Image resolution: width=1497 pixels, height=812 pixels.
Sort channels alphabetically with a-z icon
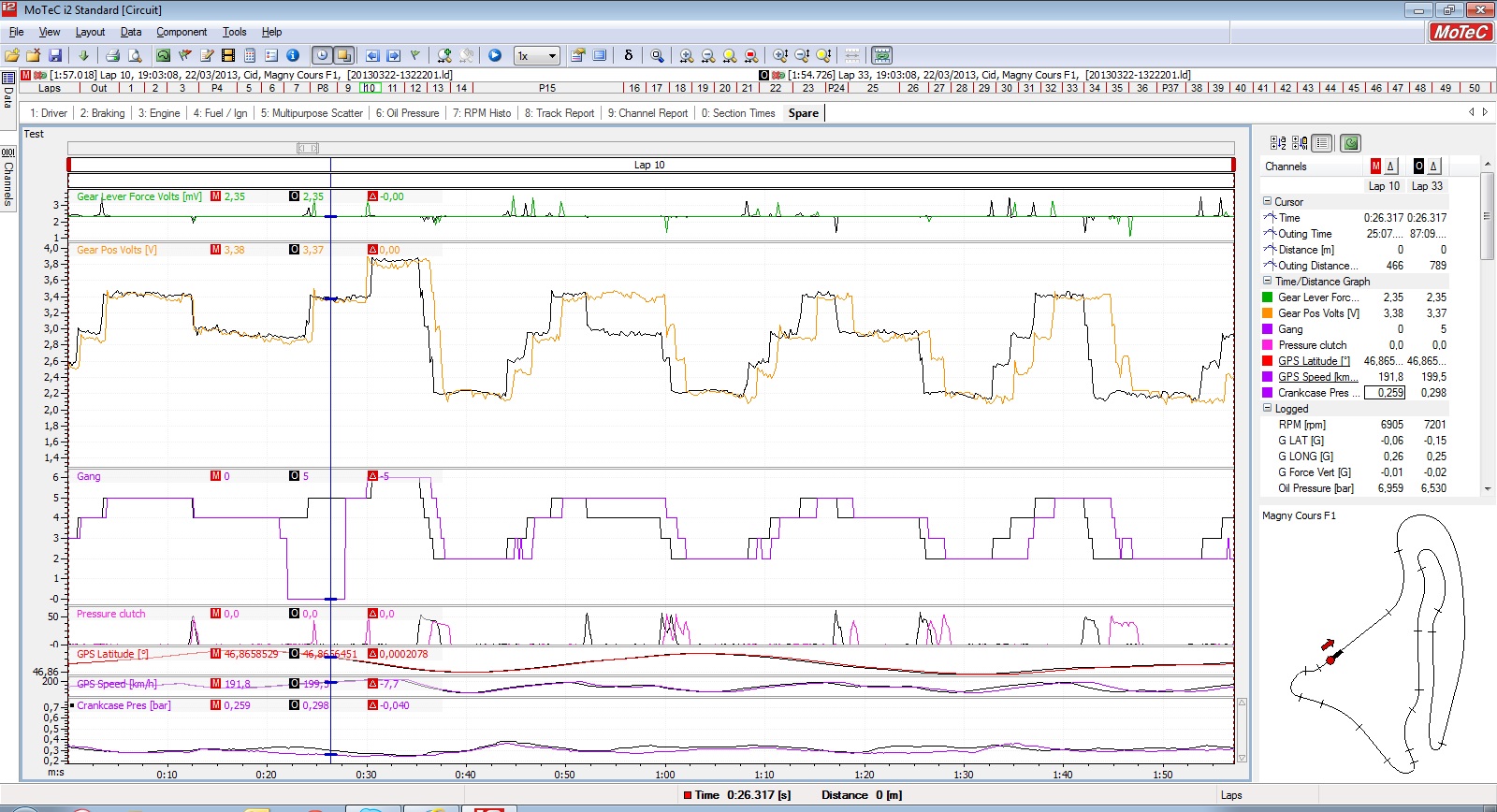(x=1278, y=143)
